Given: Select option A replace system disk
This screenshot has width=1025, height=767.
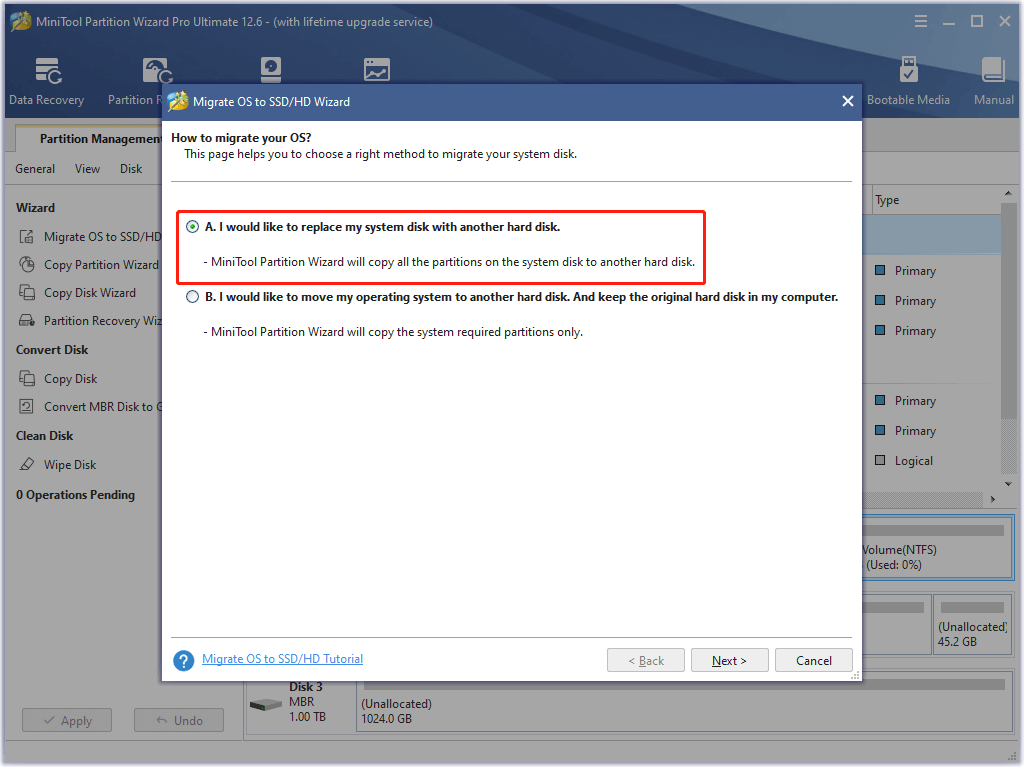Looking at the screenshot, I should click(x=192, y=227).
